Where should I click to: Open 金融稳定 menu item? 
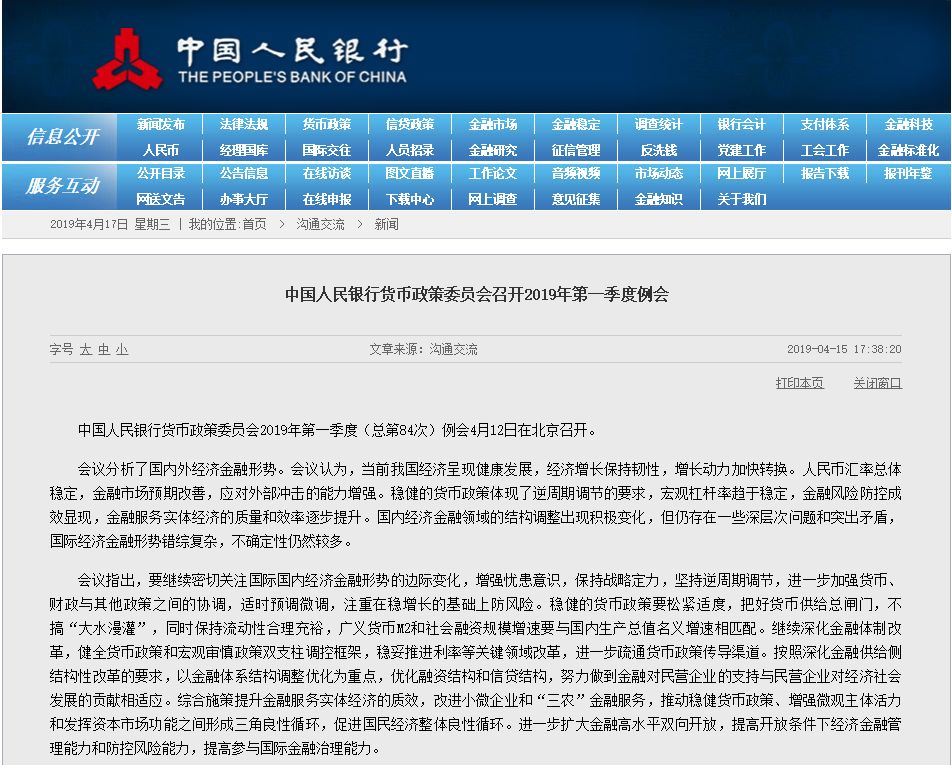[576, 124]
